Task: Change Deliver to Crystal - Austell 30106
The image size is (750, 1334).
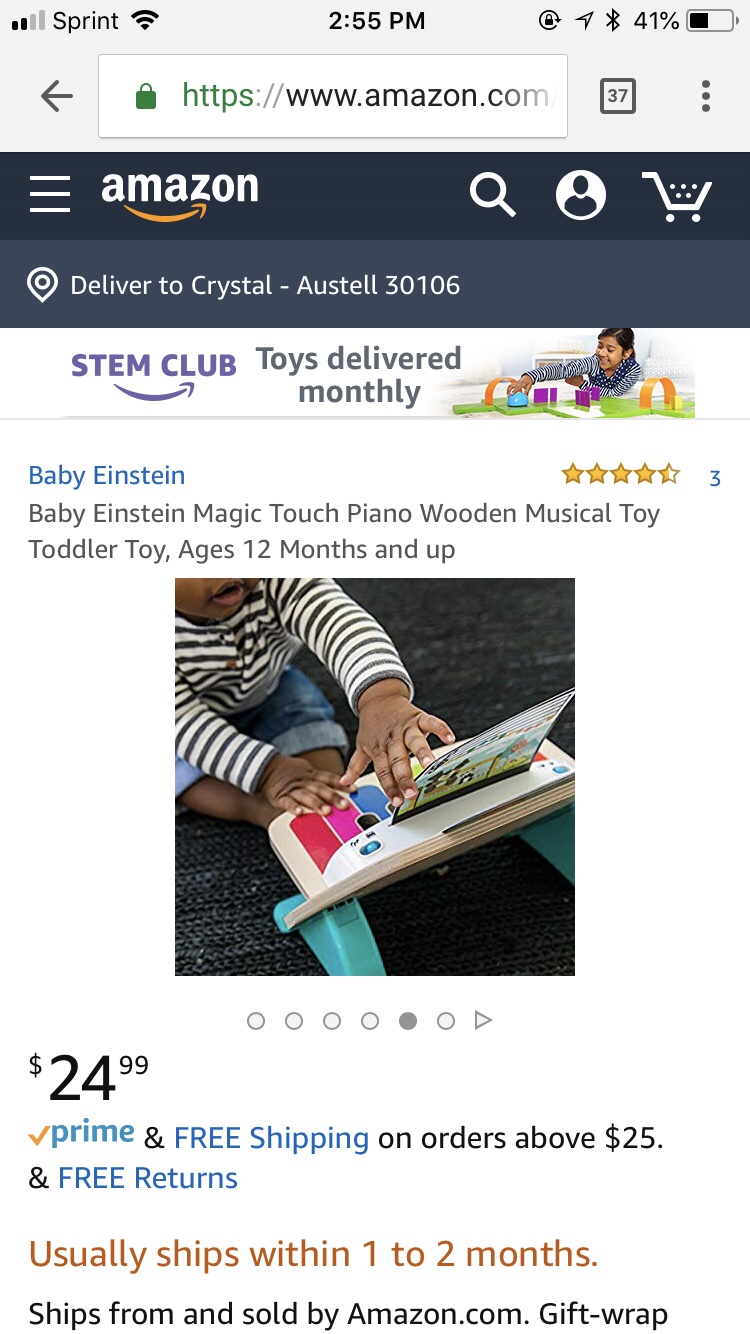Action: (x=265, y=285)
